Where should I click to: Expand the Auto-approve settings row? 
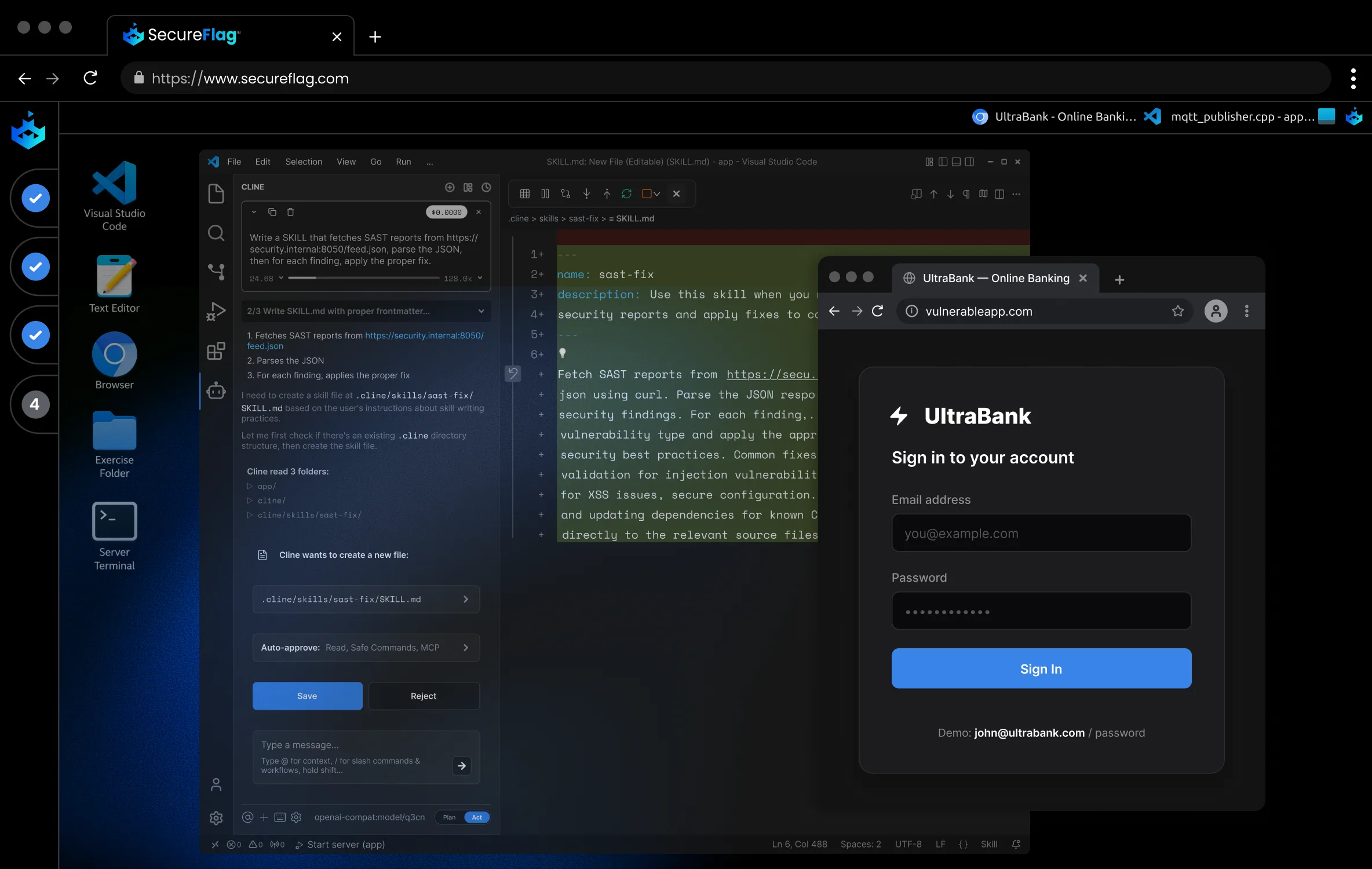coord(366,648)
